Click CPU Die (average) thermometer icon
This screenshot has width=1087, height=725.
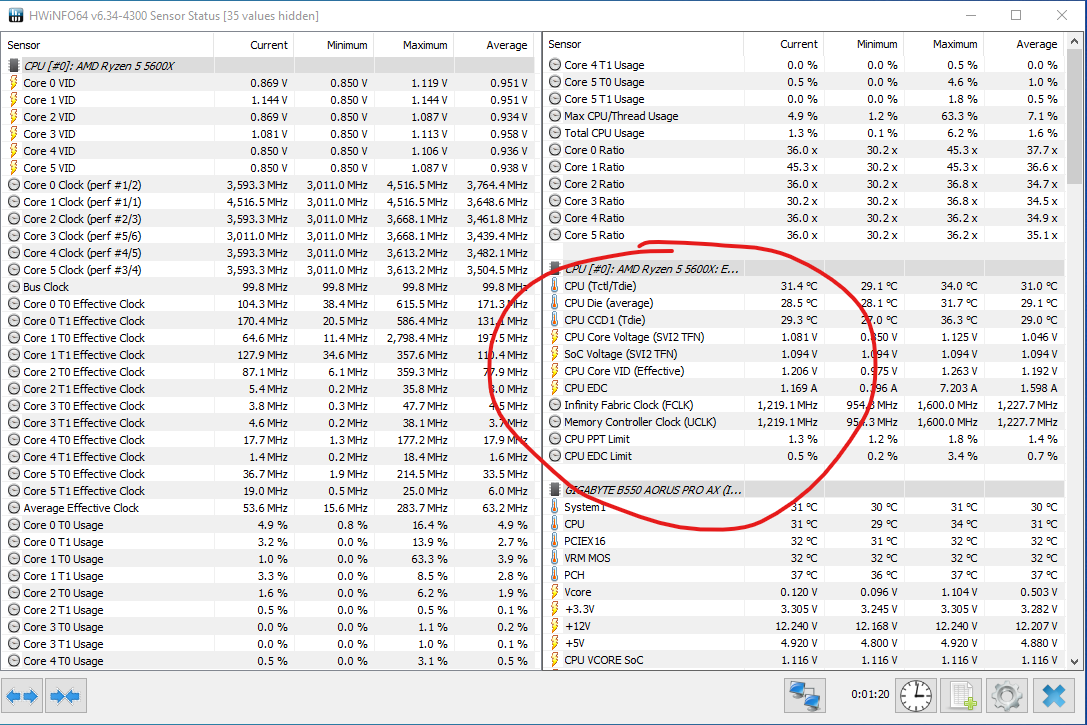(x=555, y=303)
